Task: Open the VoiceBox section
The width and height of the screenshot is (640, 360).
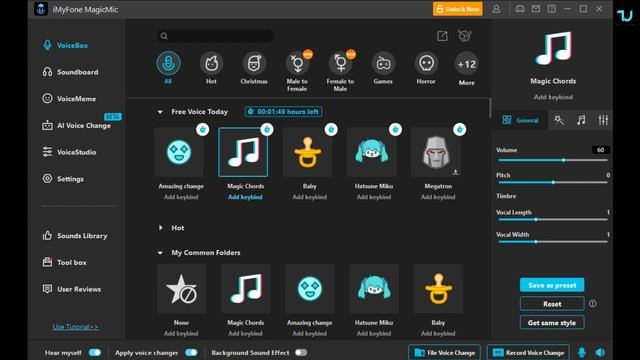Action: [65, 45]
